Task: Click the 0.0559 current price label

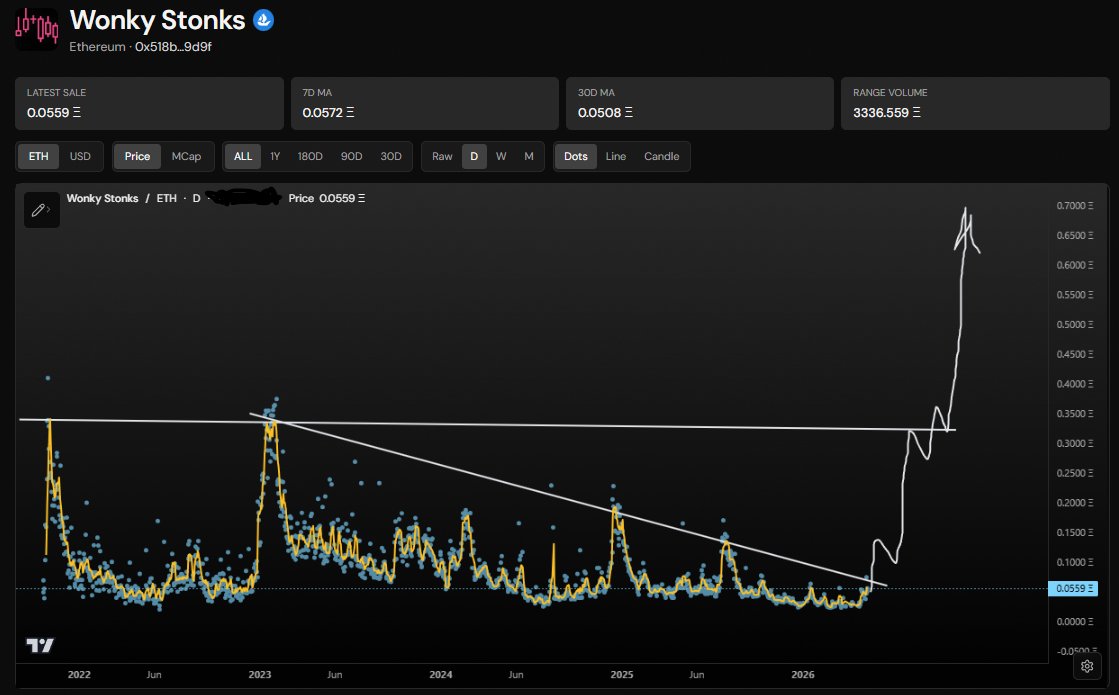Action: point(1072,589)
